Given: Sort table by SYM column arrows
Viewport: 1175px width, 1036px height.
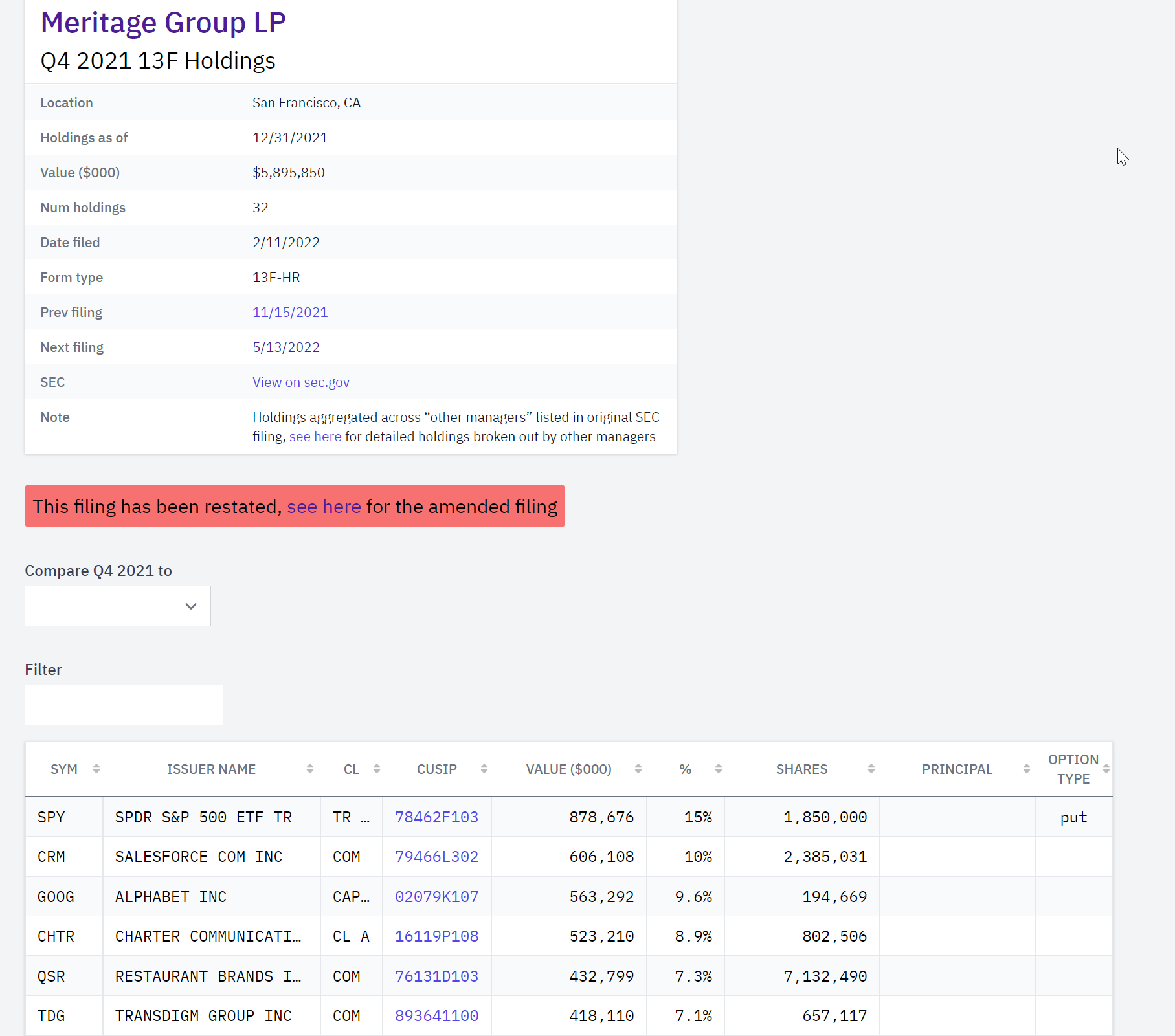Looking at the screenshot, I should coord(96,769).
